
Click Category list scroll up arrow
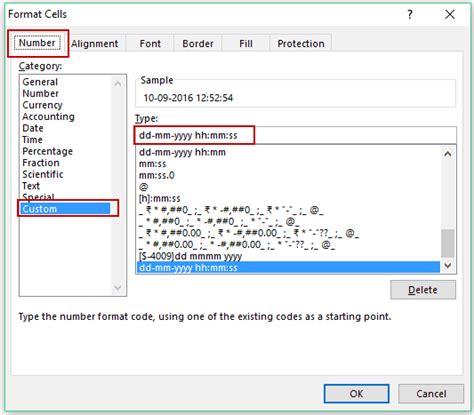118,84
